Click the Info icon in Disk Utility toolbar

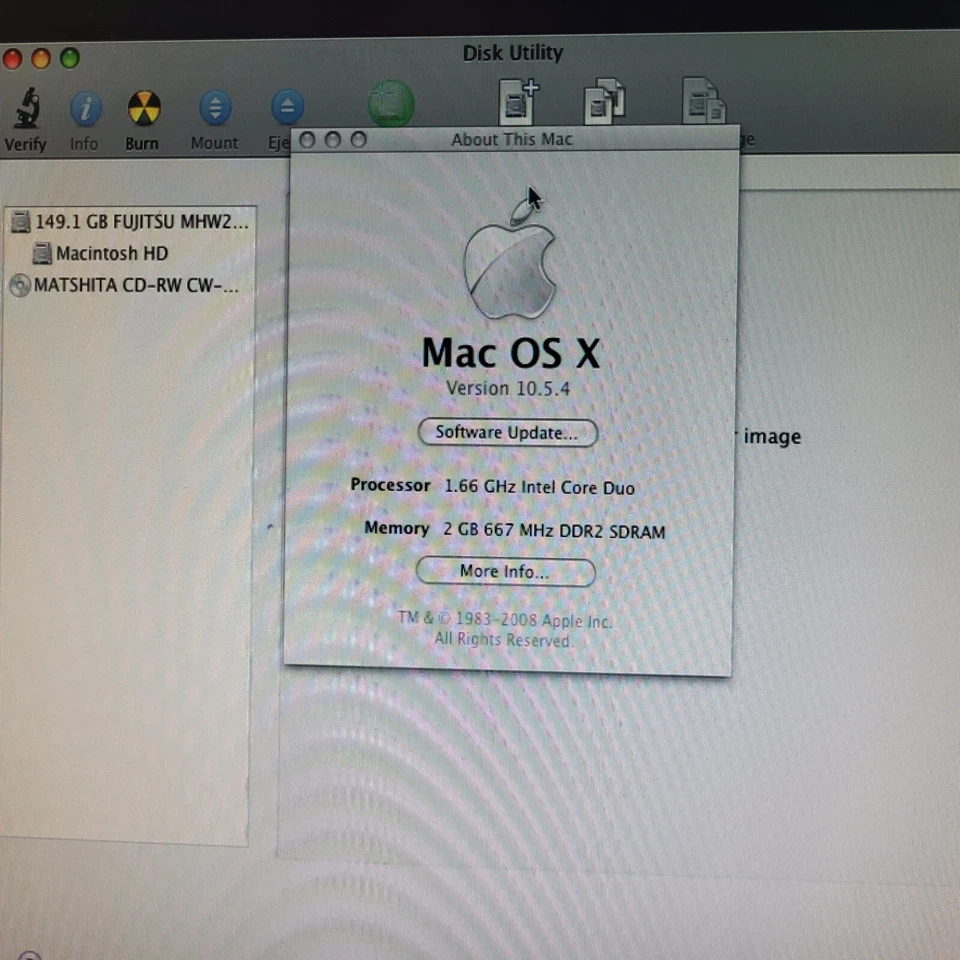pyautogui.click(x=84, y=107)
